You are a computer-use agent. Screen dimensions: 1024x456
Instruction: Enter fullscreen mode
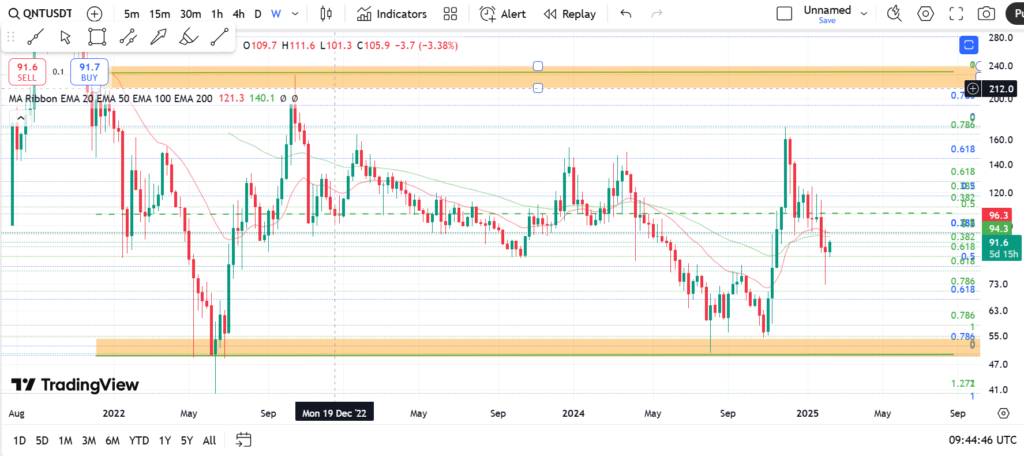956,14
